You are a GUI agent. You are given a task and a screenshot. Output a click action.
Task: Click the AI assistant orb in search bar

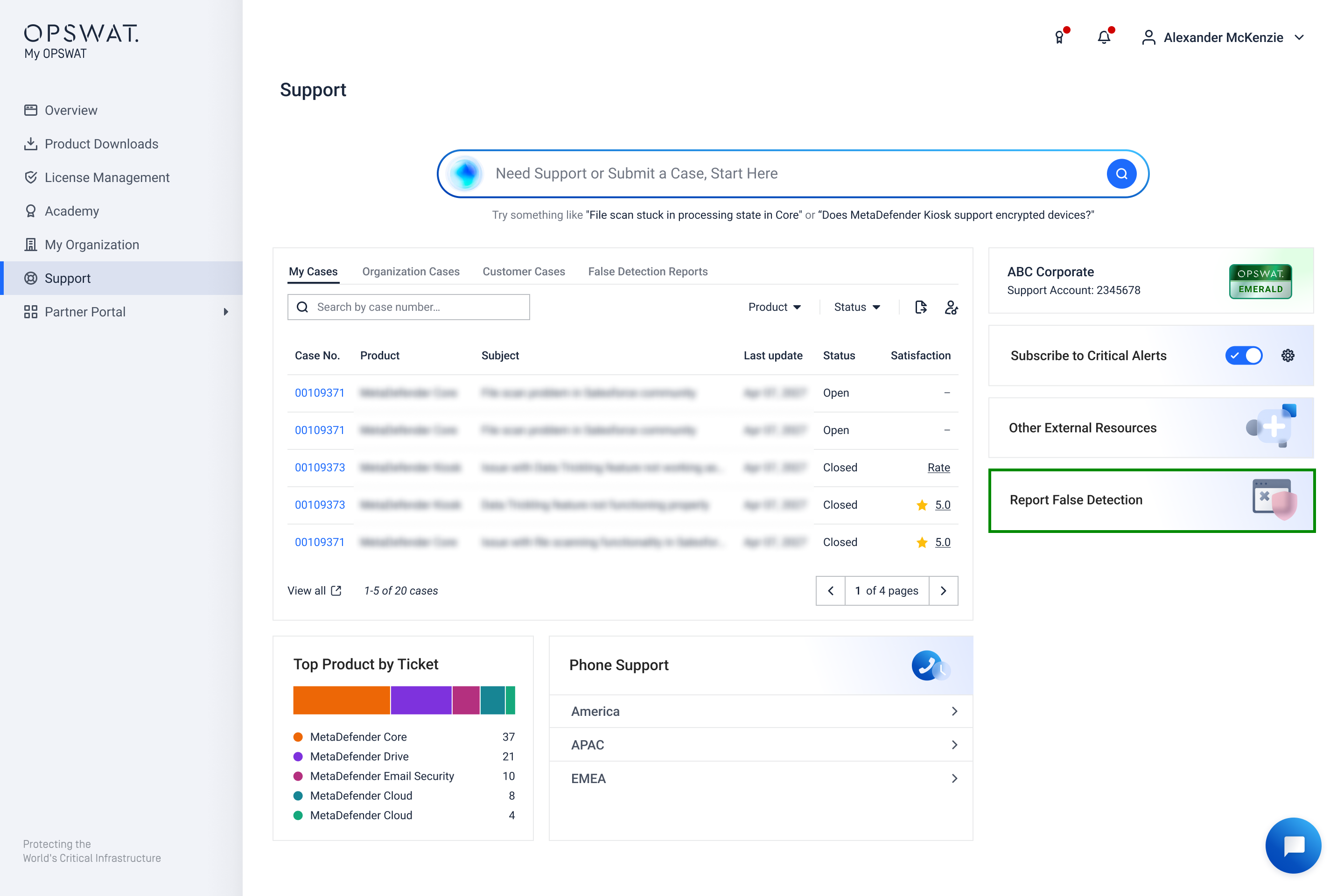(x=466, y=174)
